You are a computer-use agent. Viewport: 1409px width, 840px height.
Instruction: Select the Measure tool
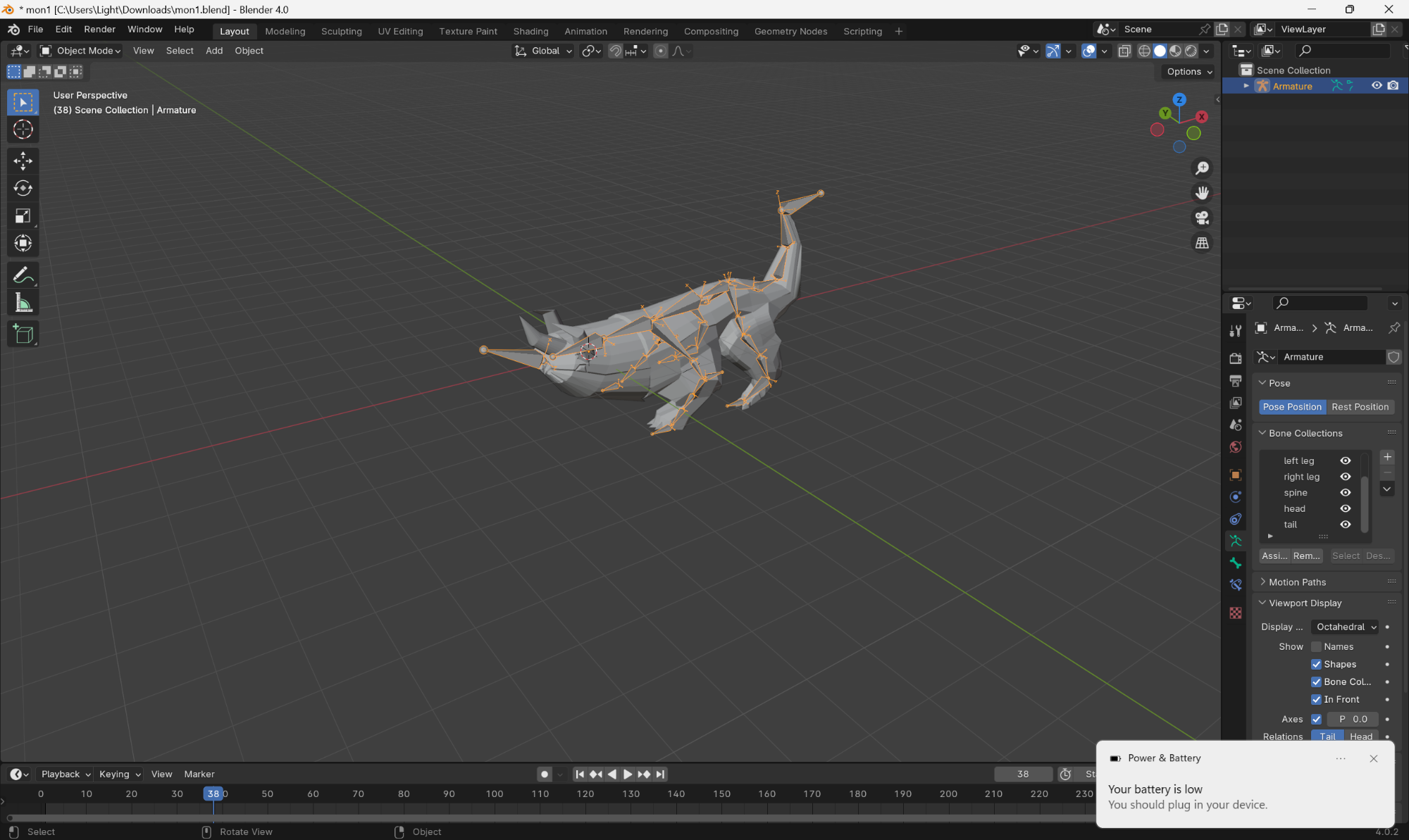23,303
